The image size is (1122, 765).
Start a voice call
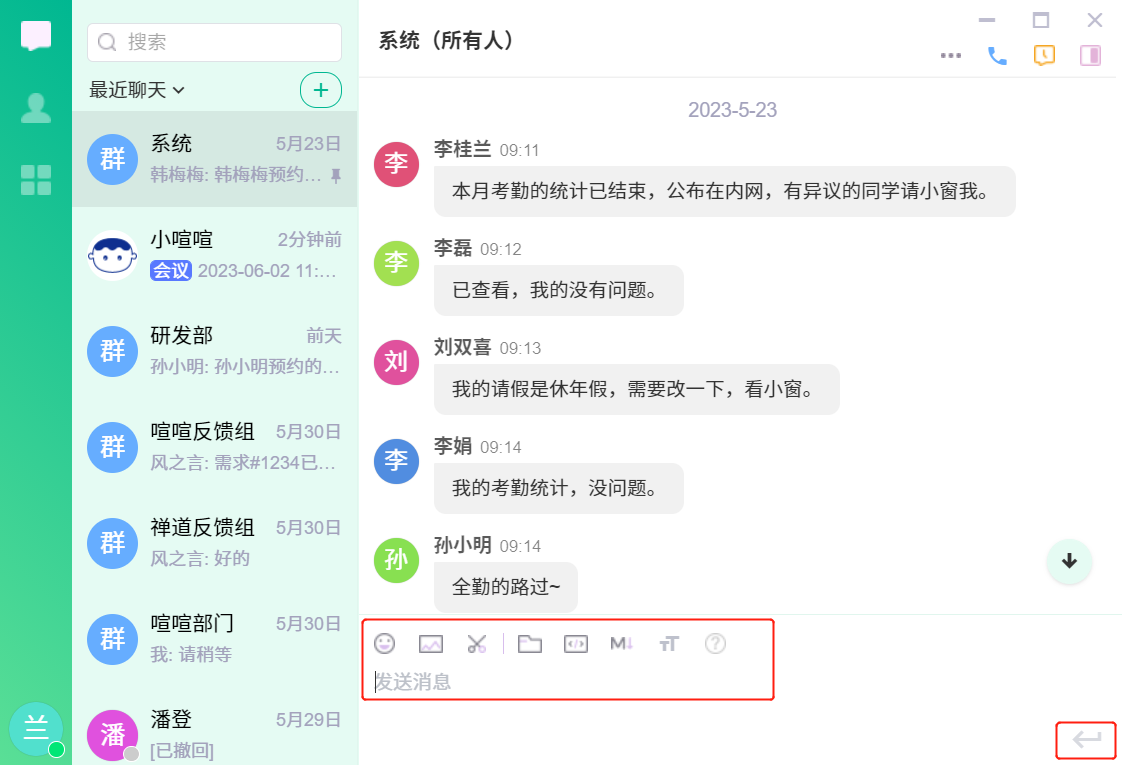[x=997, y=56]
